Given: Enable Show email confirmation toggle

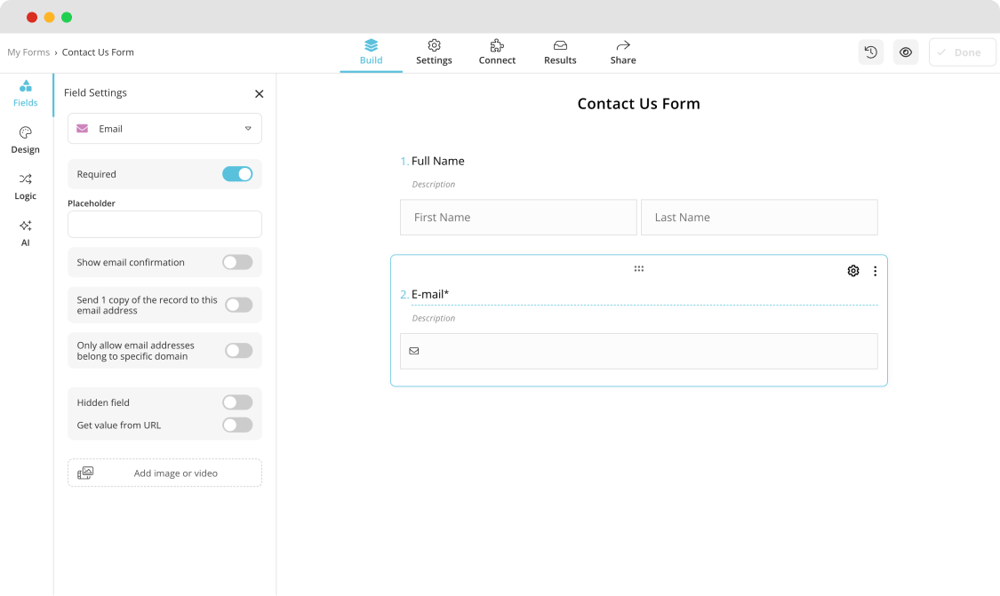Looking at the screenshot, I should (237, 262).
